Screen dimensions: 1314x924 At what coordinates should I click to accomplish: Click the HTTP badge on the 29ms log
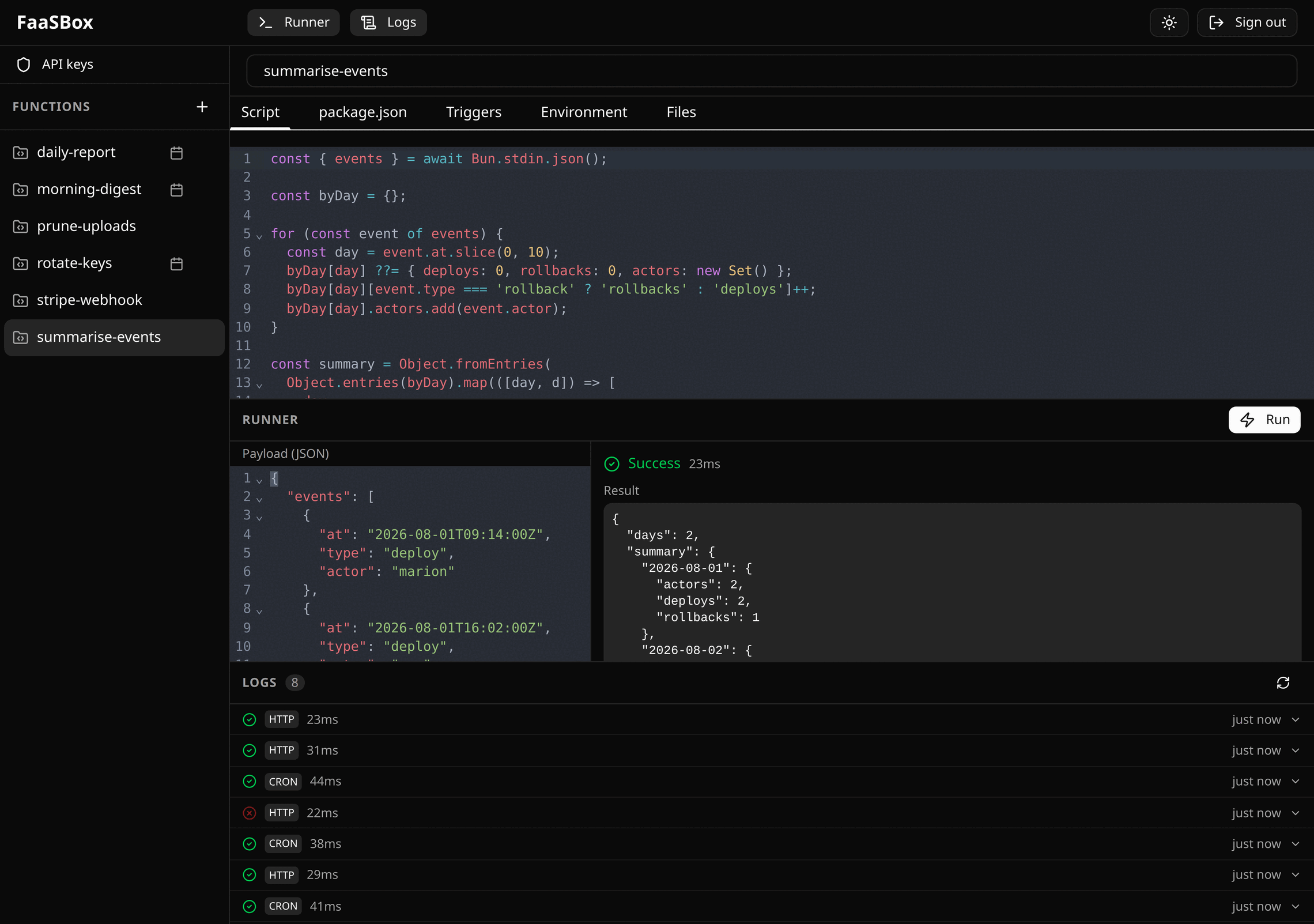[281, 875]
